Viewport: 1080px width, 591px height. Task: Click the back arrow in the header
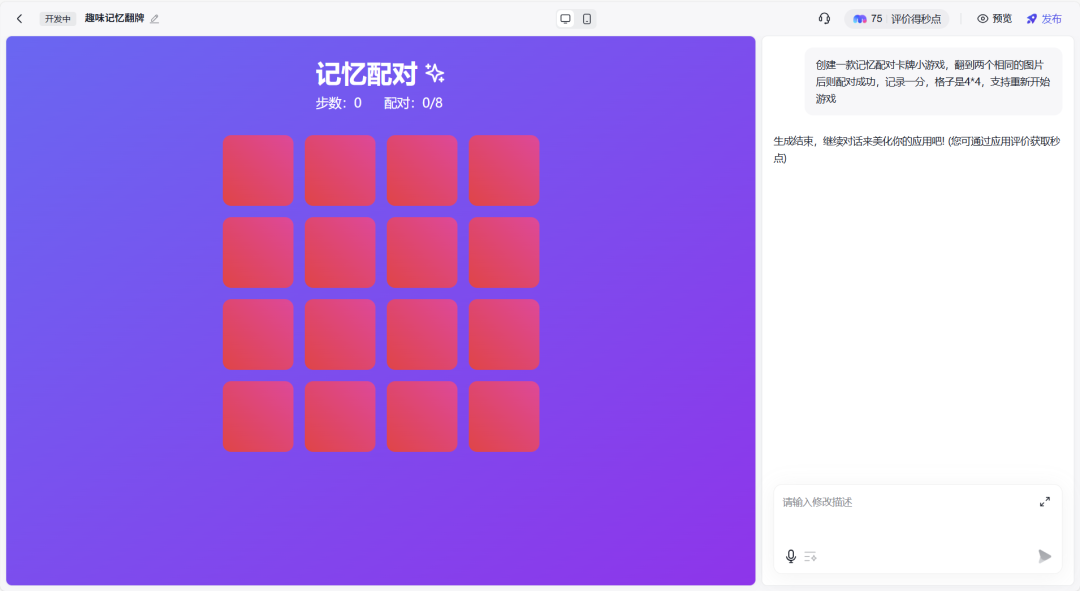point(19,18)
